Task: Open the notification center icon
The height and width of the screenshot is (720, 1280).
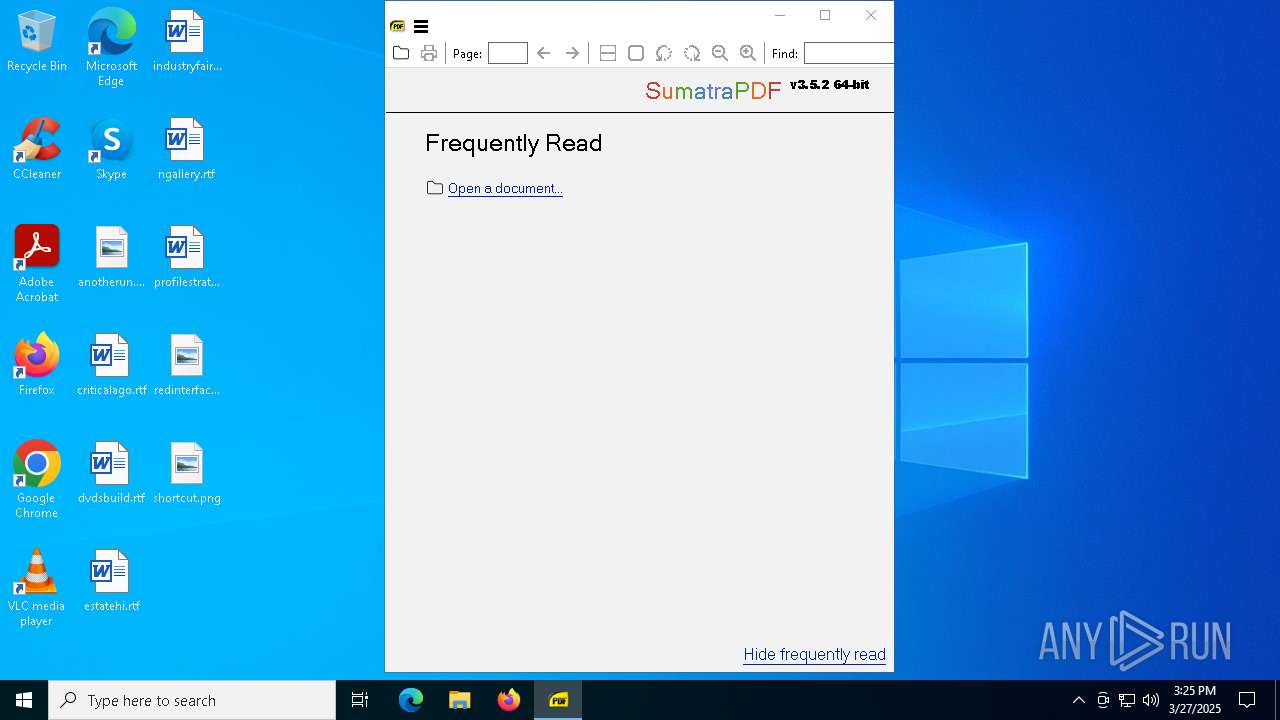Action: pyautogui.click(x=1247, y=700)
